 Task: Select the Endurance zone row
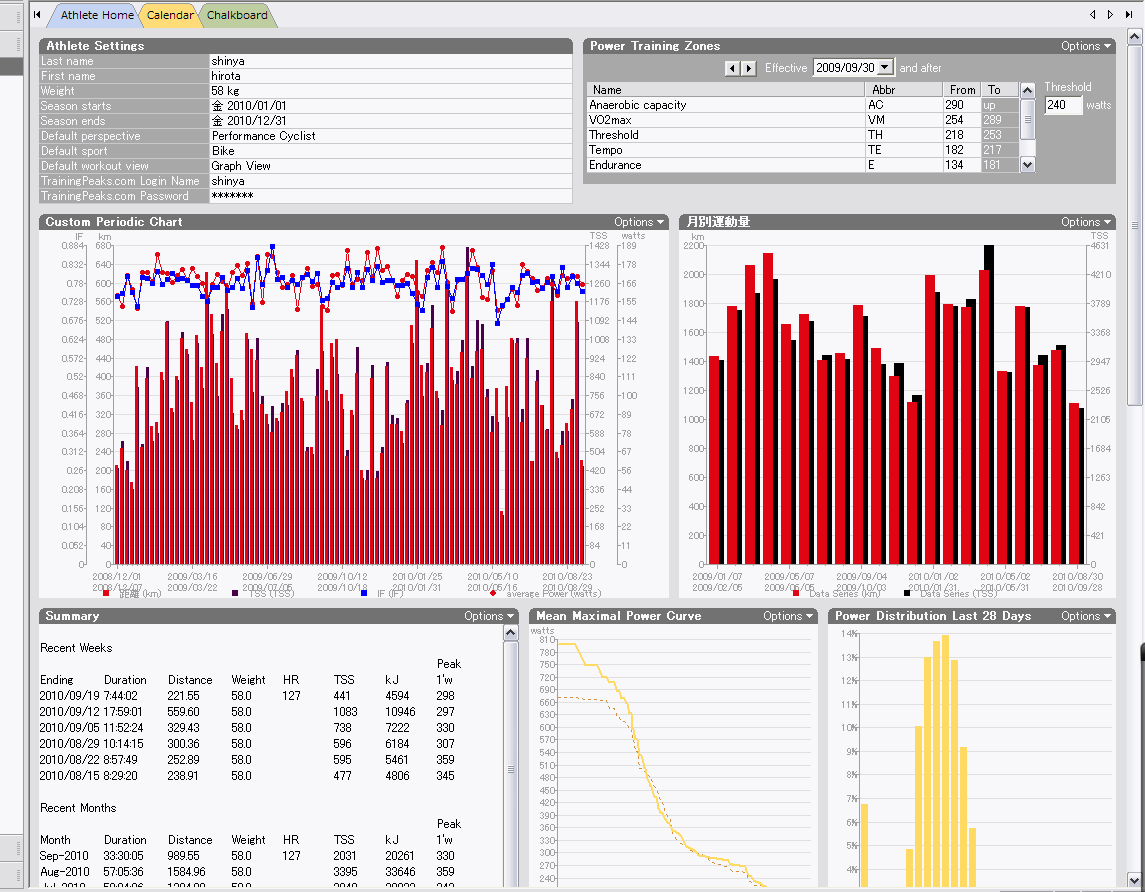pyautogui.click(x=803, y=165)
